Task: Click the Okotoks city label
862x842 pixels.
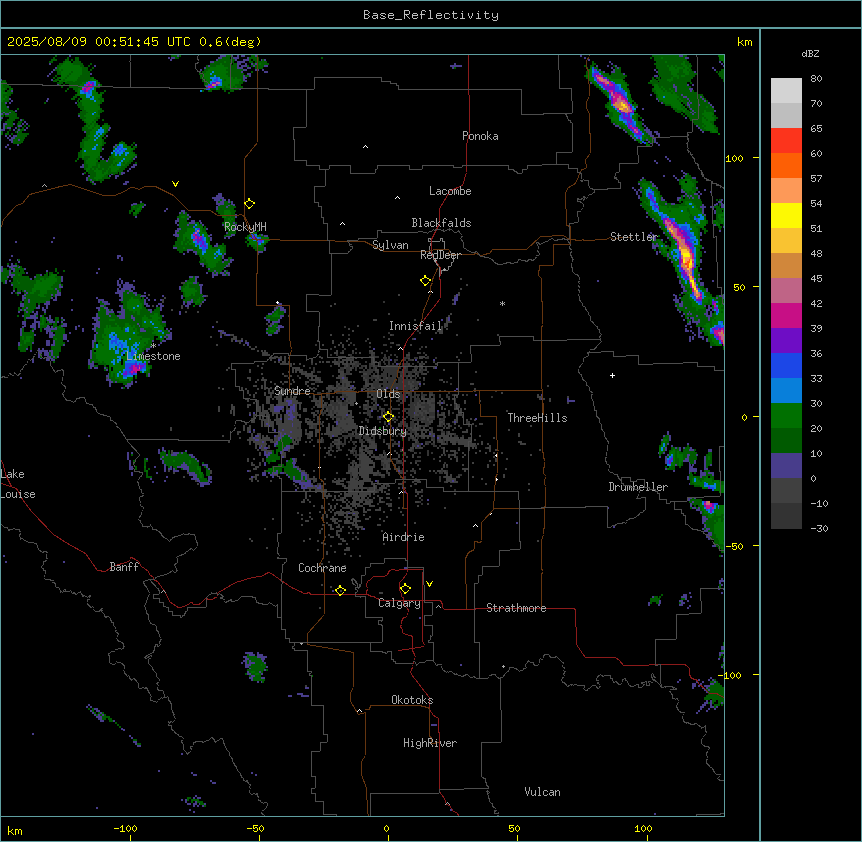Action: [412, 700]
